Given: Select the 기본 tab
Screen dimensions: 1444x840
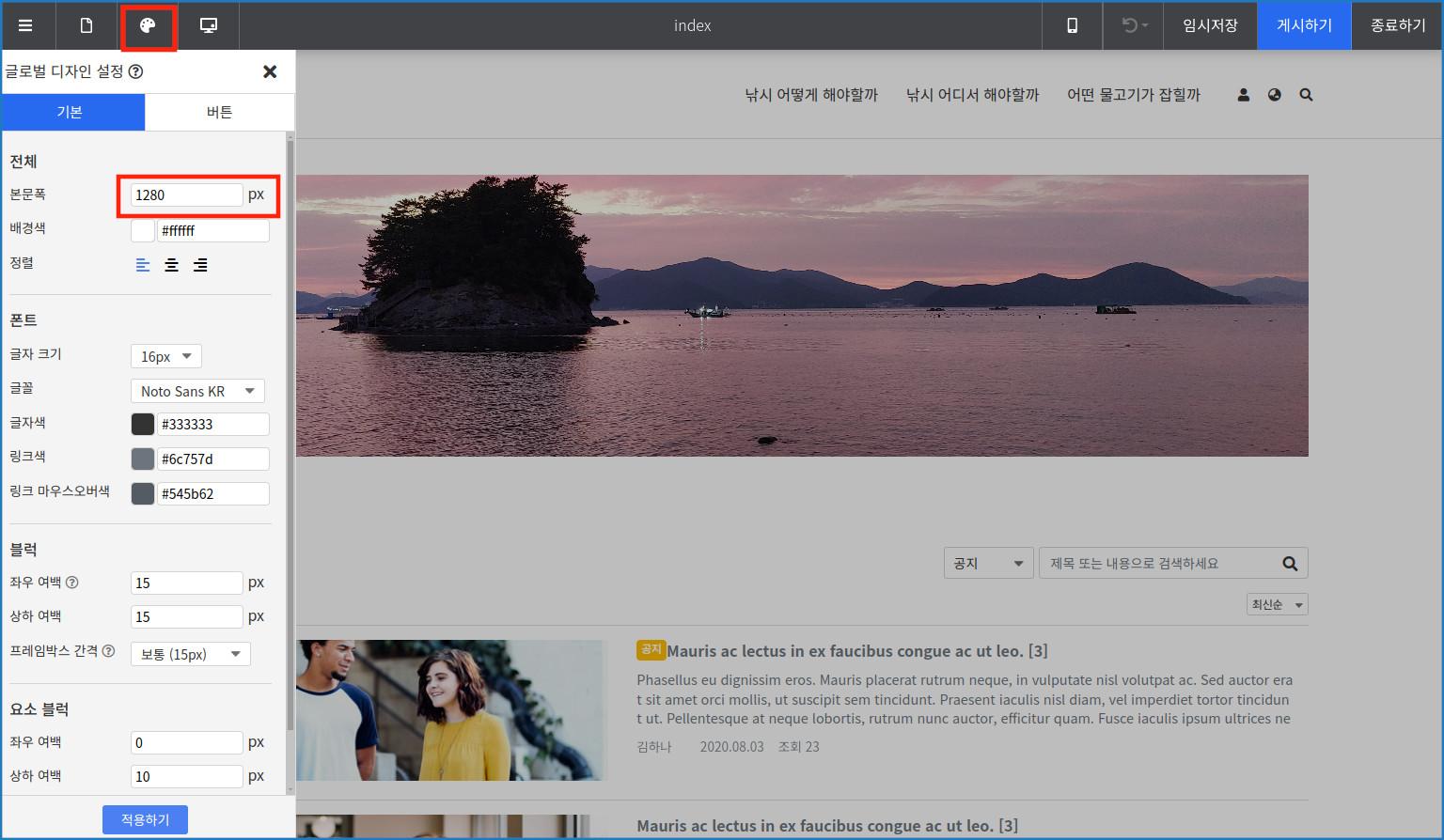Looking at the screenshot, I should pyautogui.click(x=71, y=112).
